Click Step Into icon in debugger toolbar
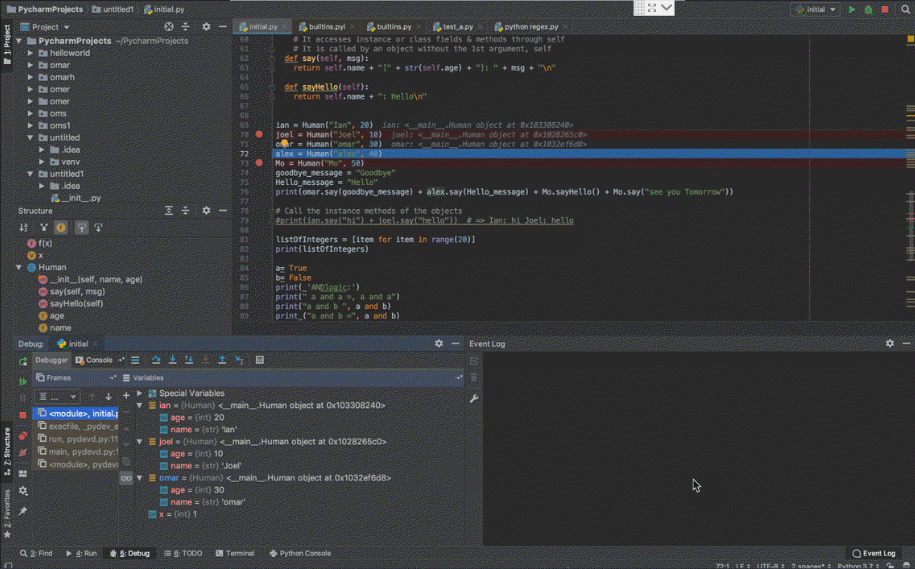Viewport: 915px width, 569px height. [x=173, y=360]
